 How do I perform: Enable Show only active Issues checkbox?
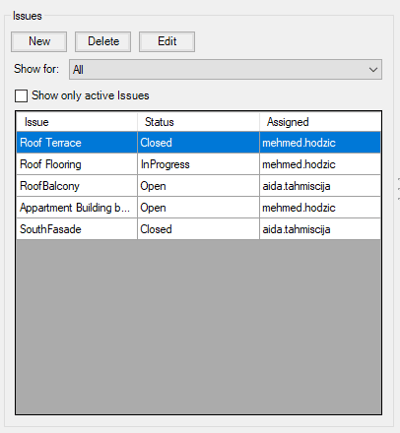tap(21, 96)
